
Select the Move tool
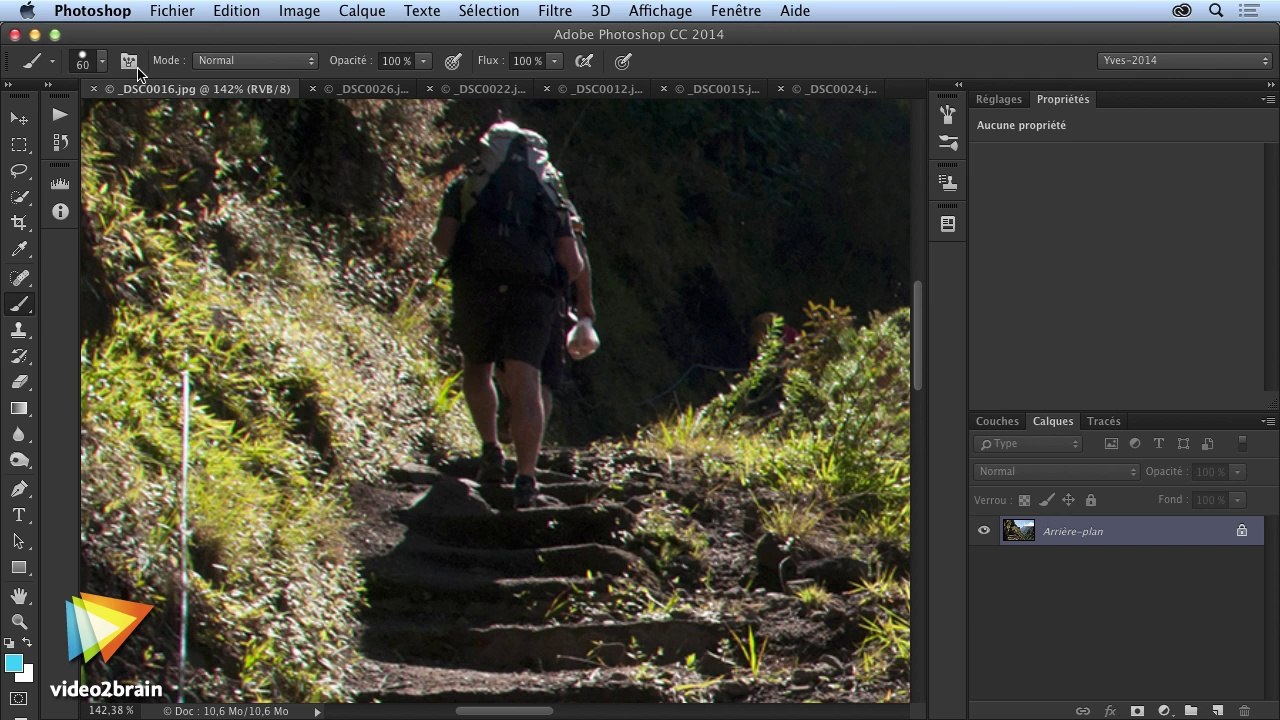19,118
